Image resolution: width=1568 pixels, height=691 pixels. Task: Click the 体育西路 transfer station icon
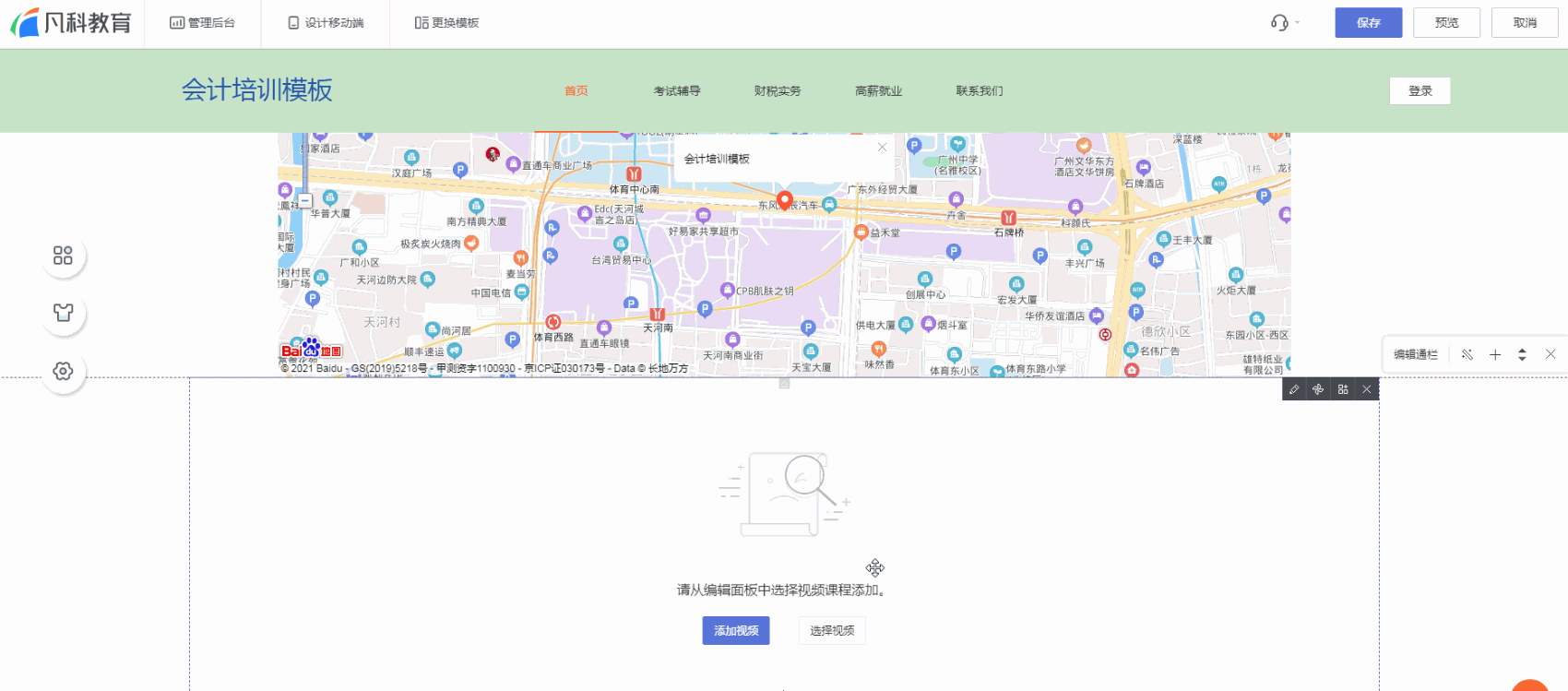553,322
